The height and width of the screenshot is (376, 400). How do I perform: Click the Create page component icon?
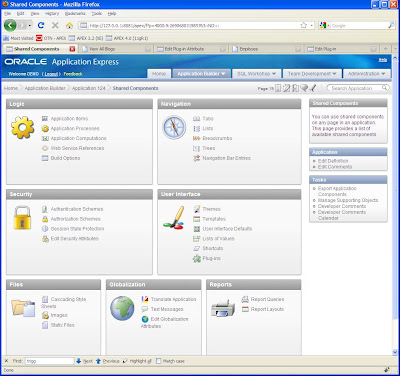295,88
